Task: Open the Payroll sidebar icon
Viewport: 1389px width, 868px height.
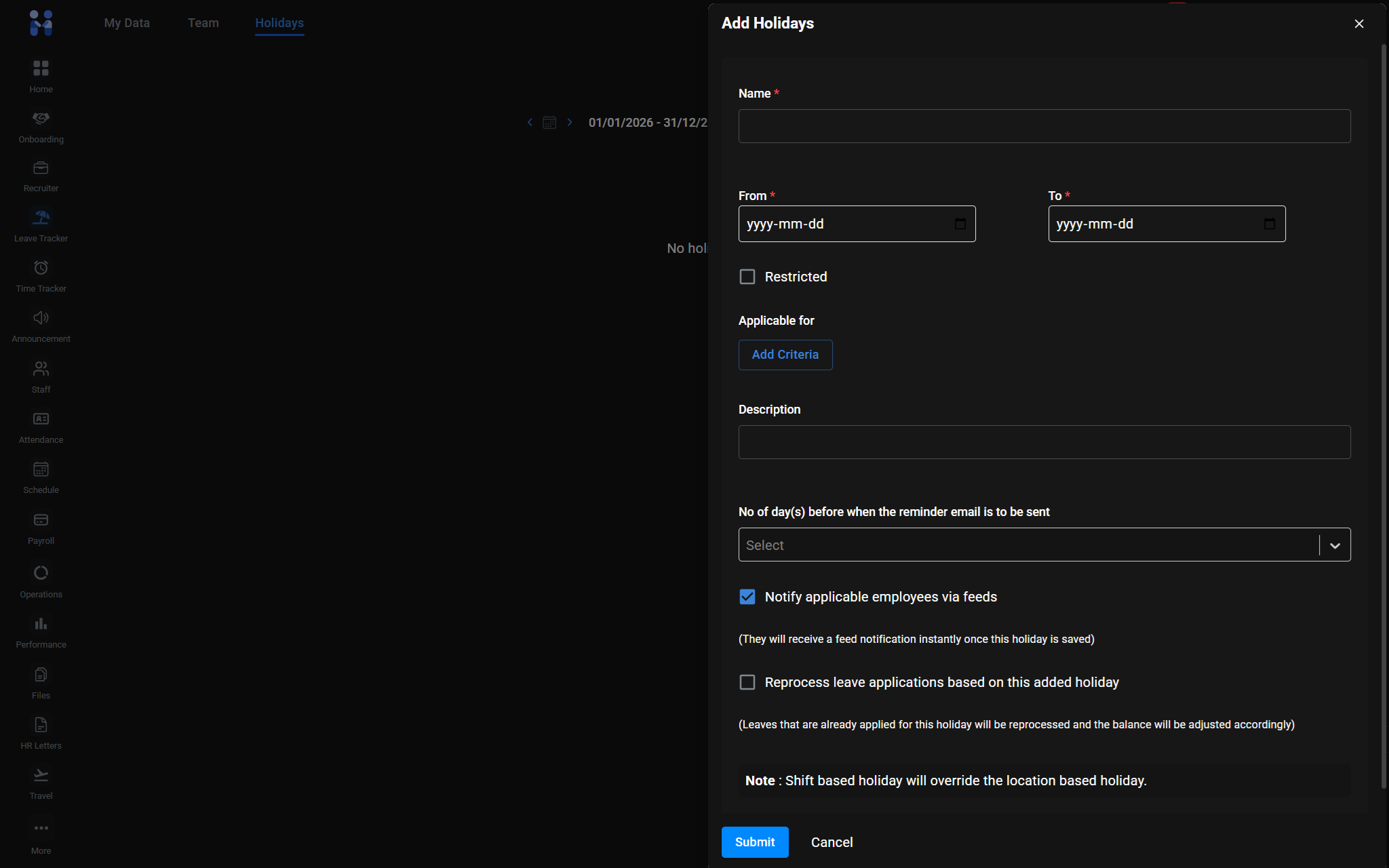Action: tap(41, 521)
